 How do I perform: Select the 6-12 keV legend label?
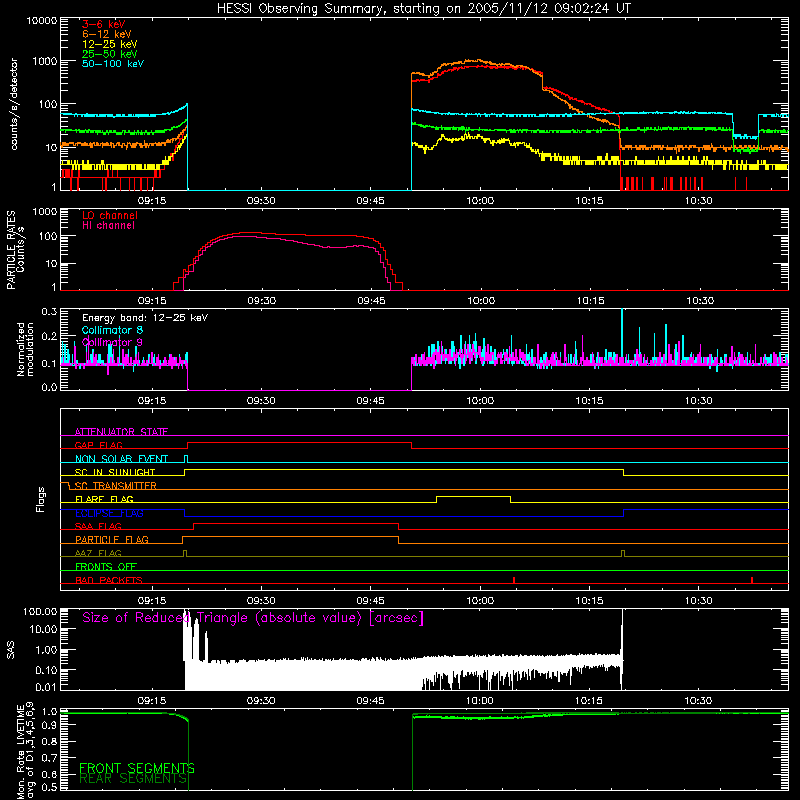click(x=107, y=34)
